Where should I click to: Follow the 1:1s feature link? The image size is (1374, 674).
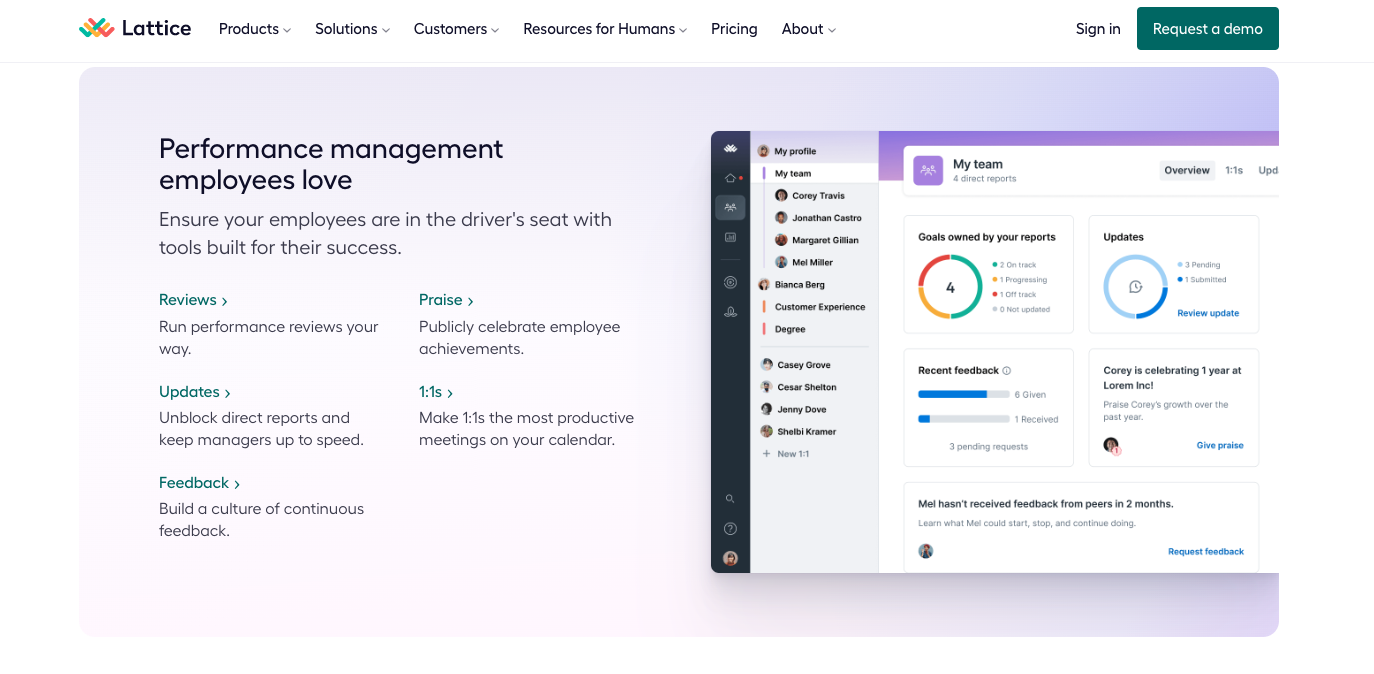(x=436, y=392)
